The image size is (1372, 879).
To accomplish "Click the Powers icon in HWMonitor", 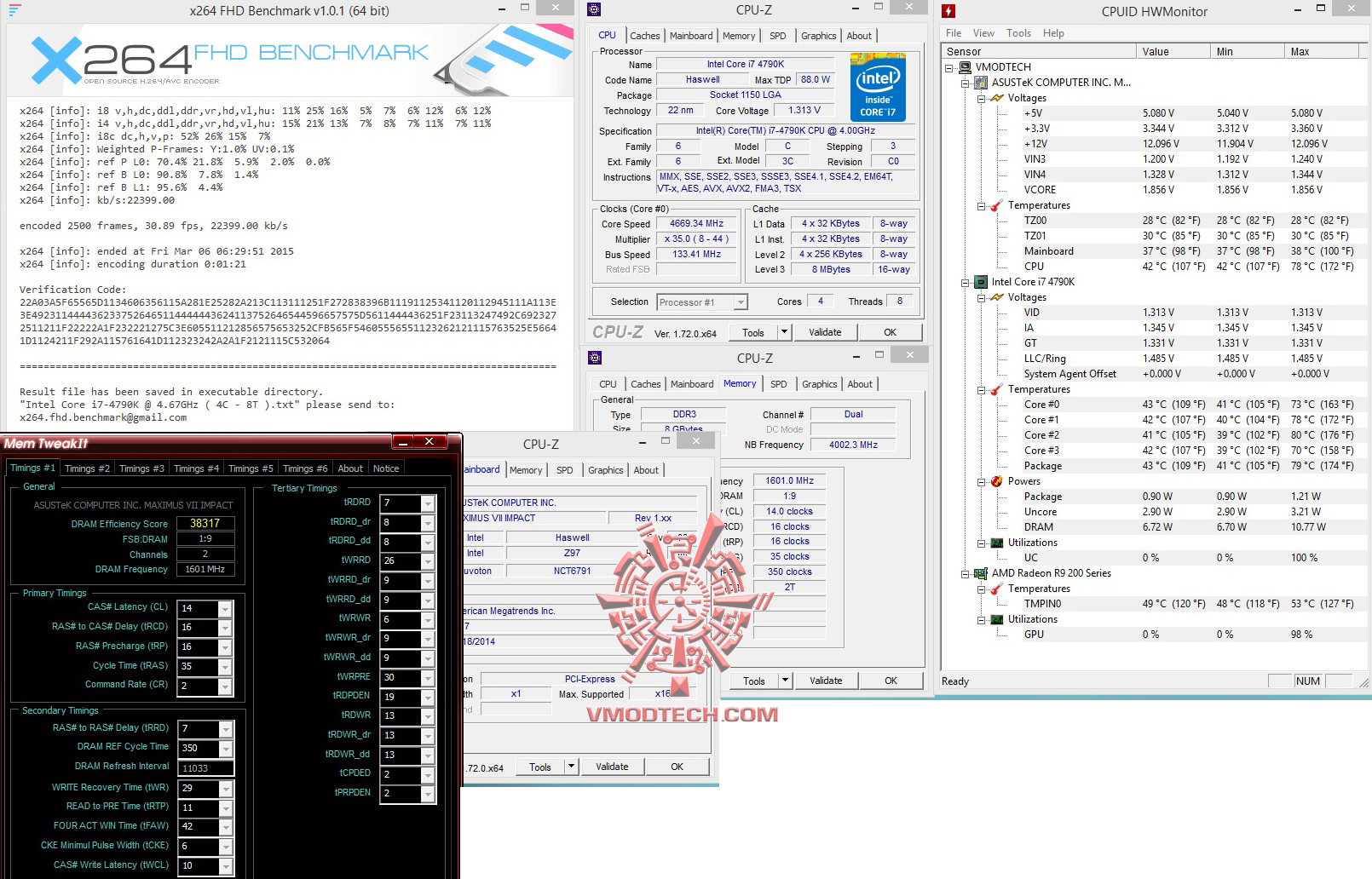I will pos(997,481).
